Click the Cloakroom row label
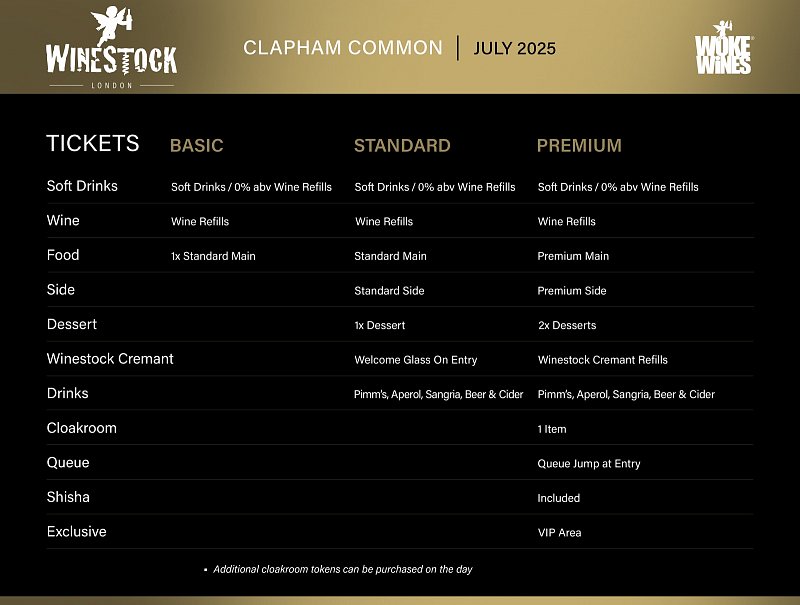800x605 pixels. coord(82,428)
